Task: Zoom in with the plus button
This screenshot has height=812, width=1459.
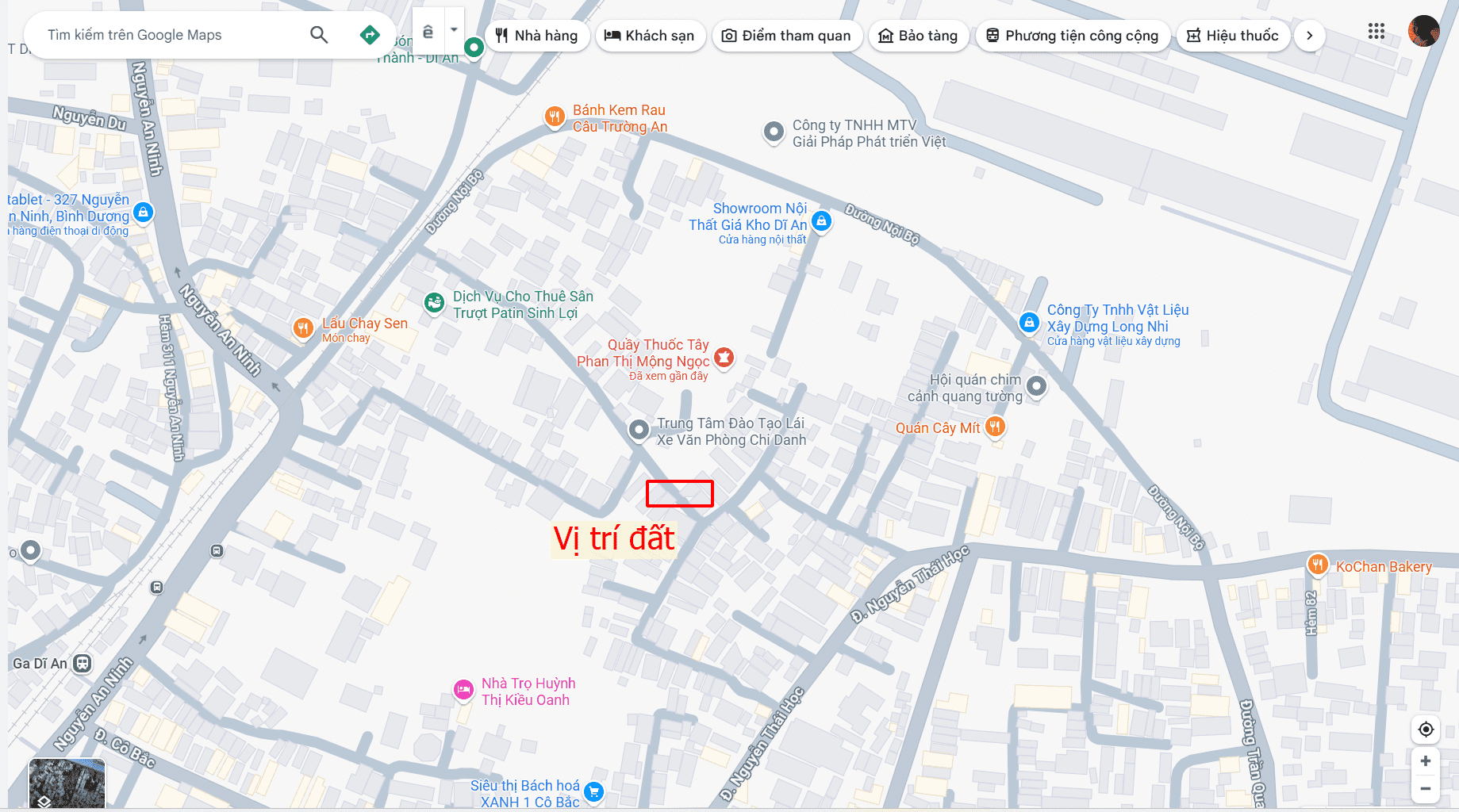Action: point(1426,761)
